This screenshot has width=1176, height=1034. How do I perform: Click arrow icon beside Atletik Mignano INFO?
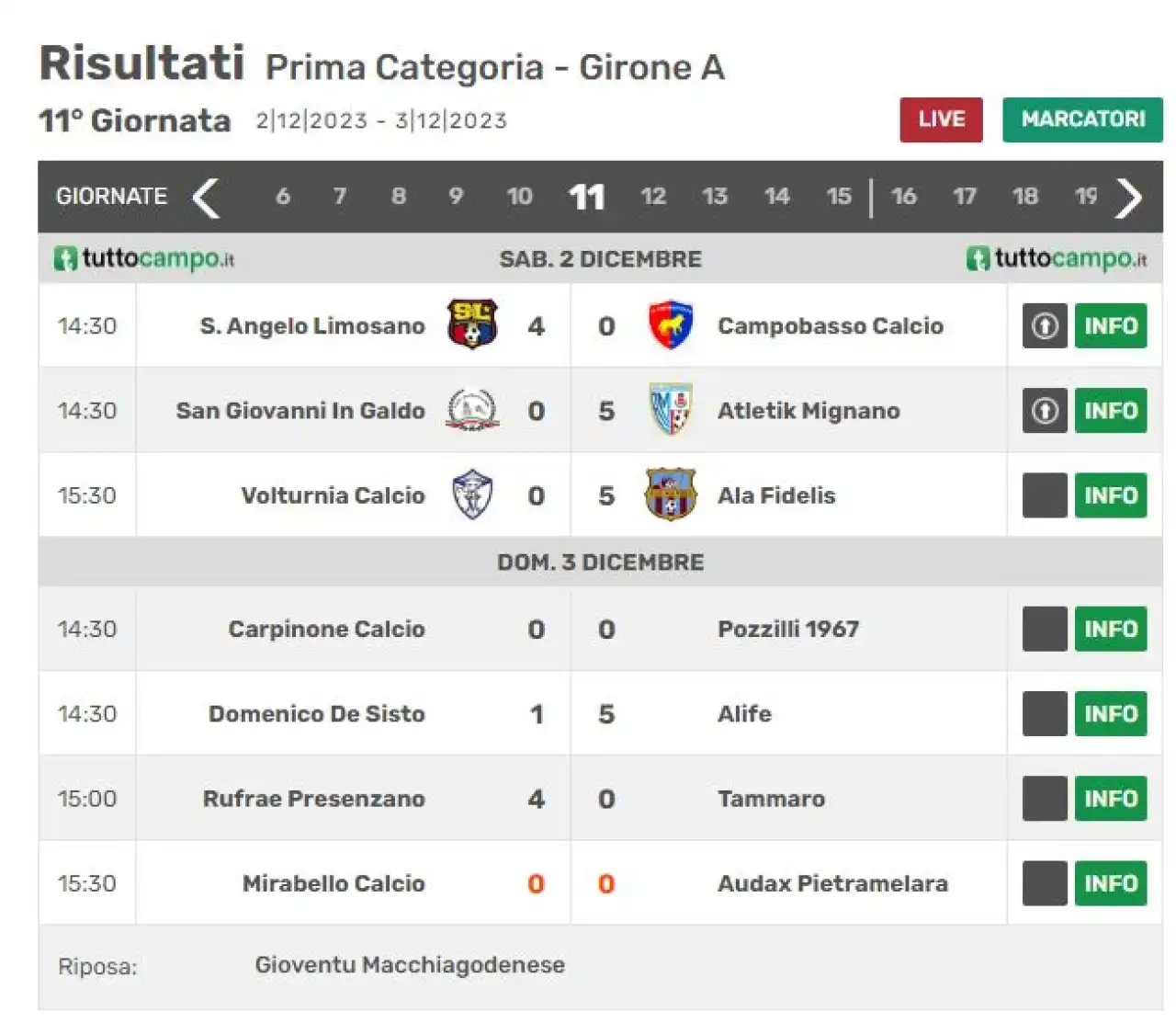pos(1045,410)
